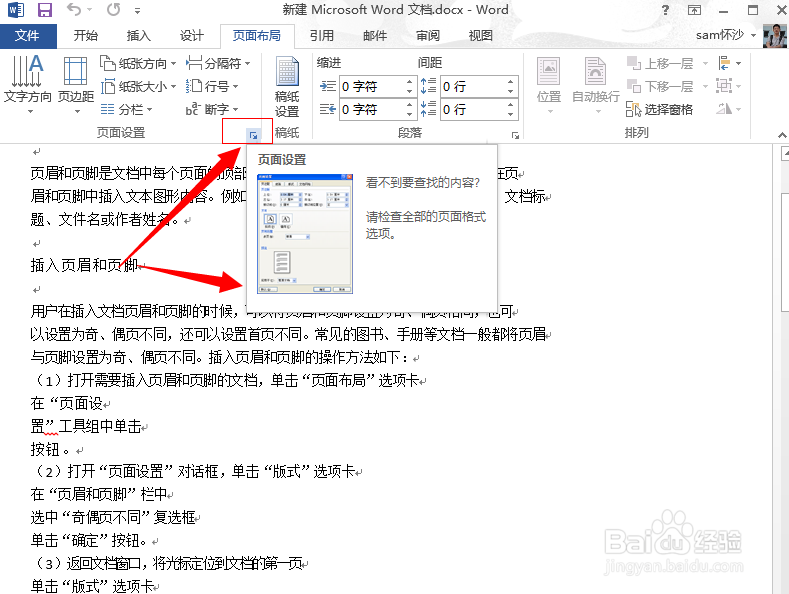Click the text line 插入页眉和页脚
This screenshot has height=594, width=789.
84,265
